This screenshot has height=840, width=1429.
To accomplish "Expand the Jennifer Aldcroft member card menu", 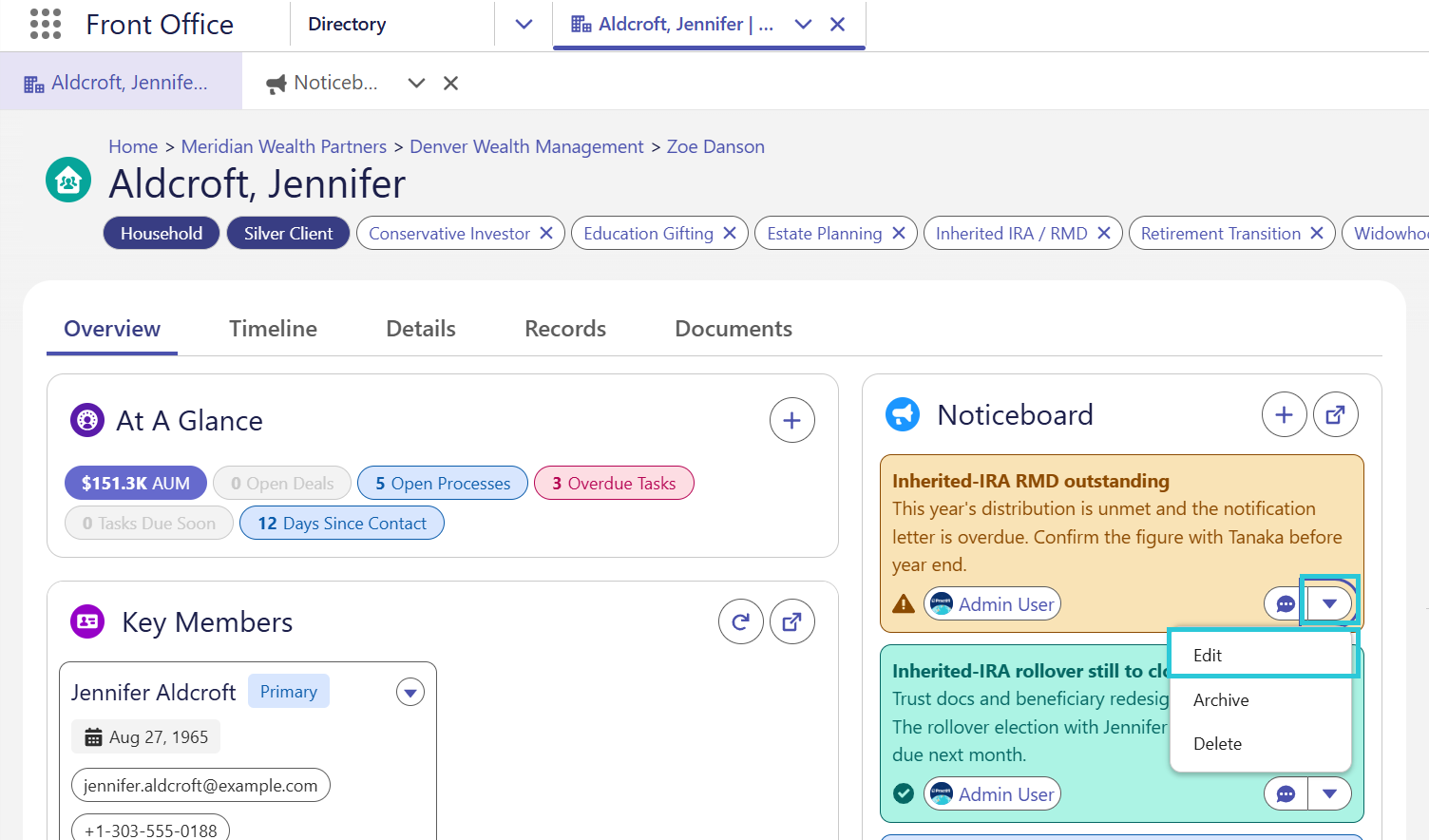I will [410, 692].
